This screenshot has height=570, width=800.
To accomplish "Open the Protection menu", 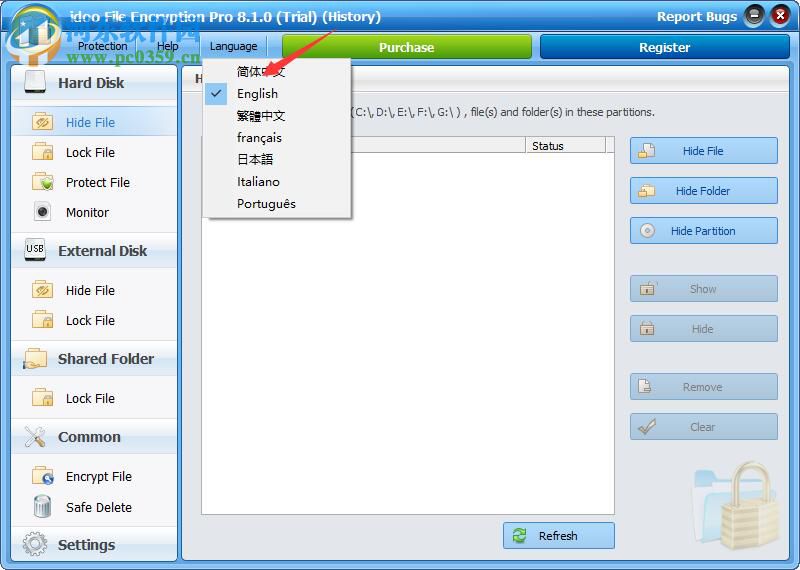I will (103, 46).
